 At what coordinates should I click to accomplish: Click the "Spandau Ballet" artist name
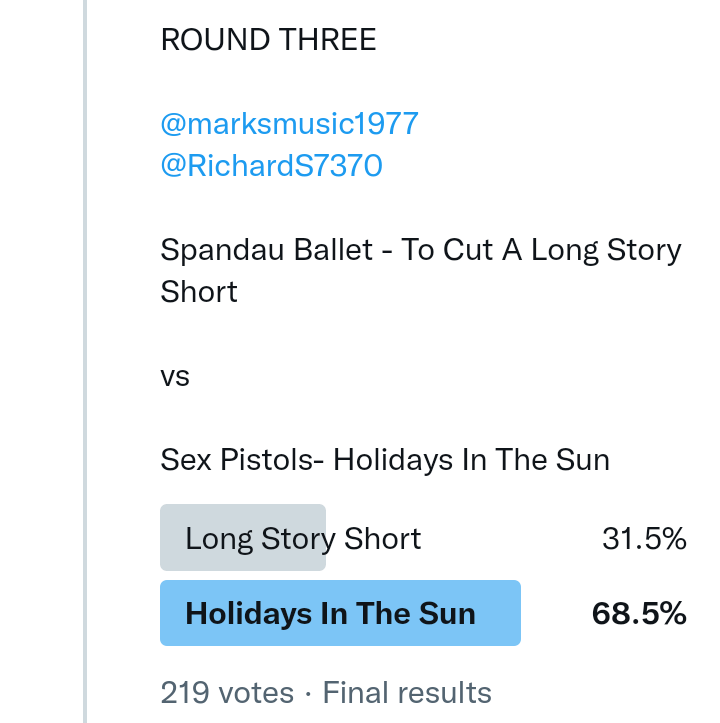pyautogui.click(x=266, y=249)
